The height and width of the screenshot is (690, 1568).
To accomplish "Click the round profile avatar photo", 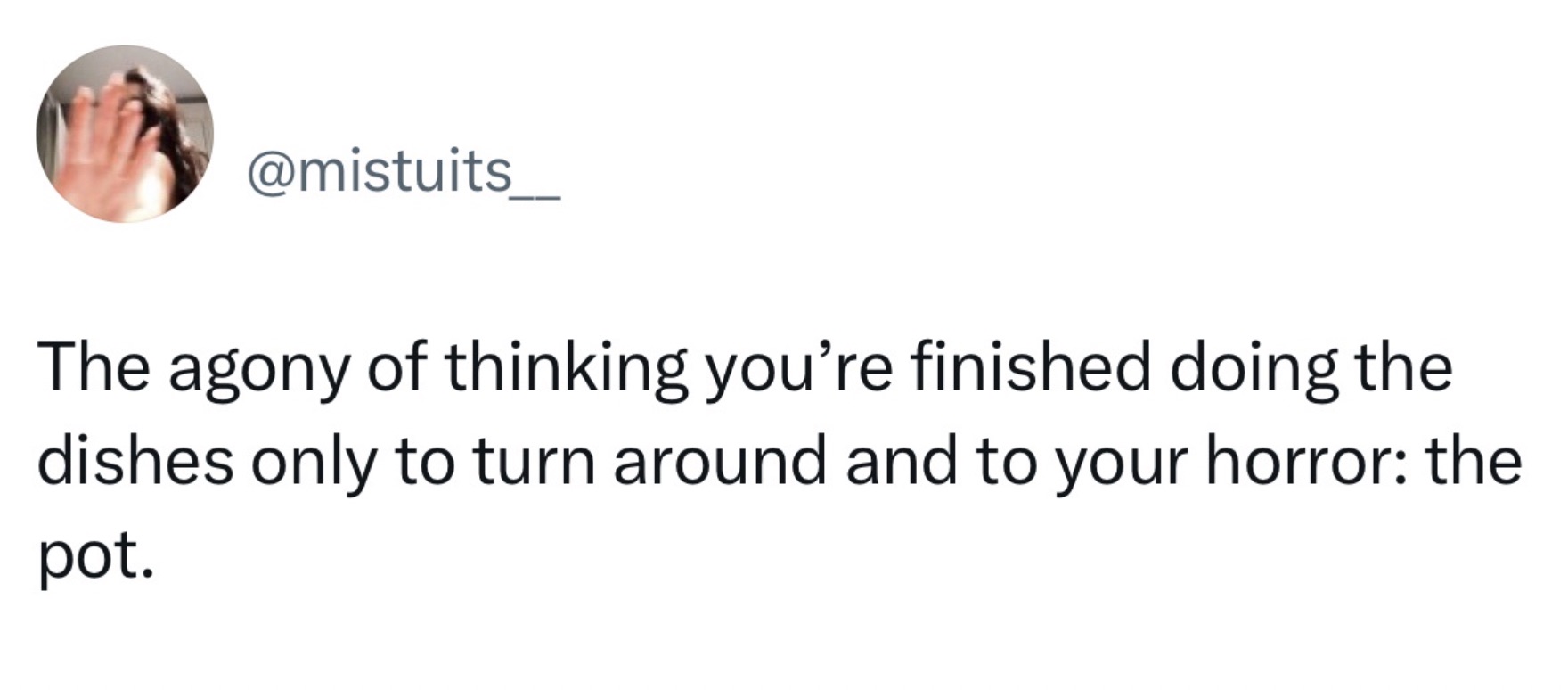I will [x=125, y=134].
